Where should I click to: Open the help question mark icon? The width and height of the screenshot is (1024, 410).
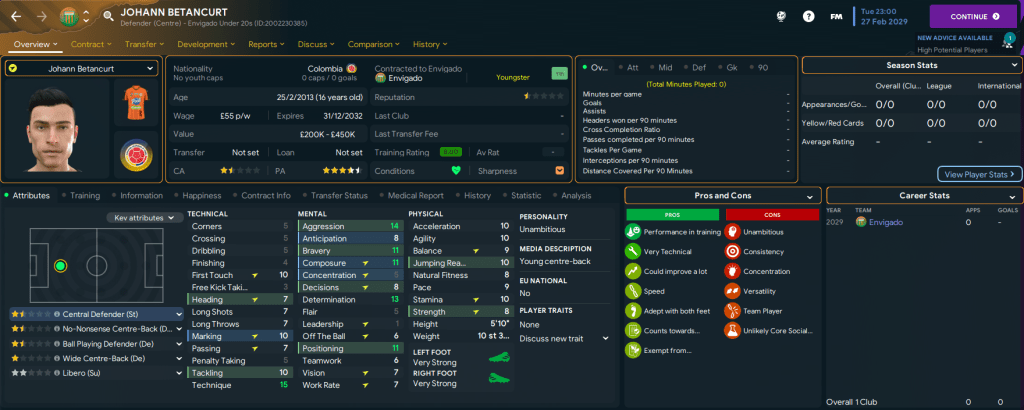coord(808,17)
